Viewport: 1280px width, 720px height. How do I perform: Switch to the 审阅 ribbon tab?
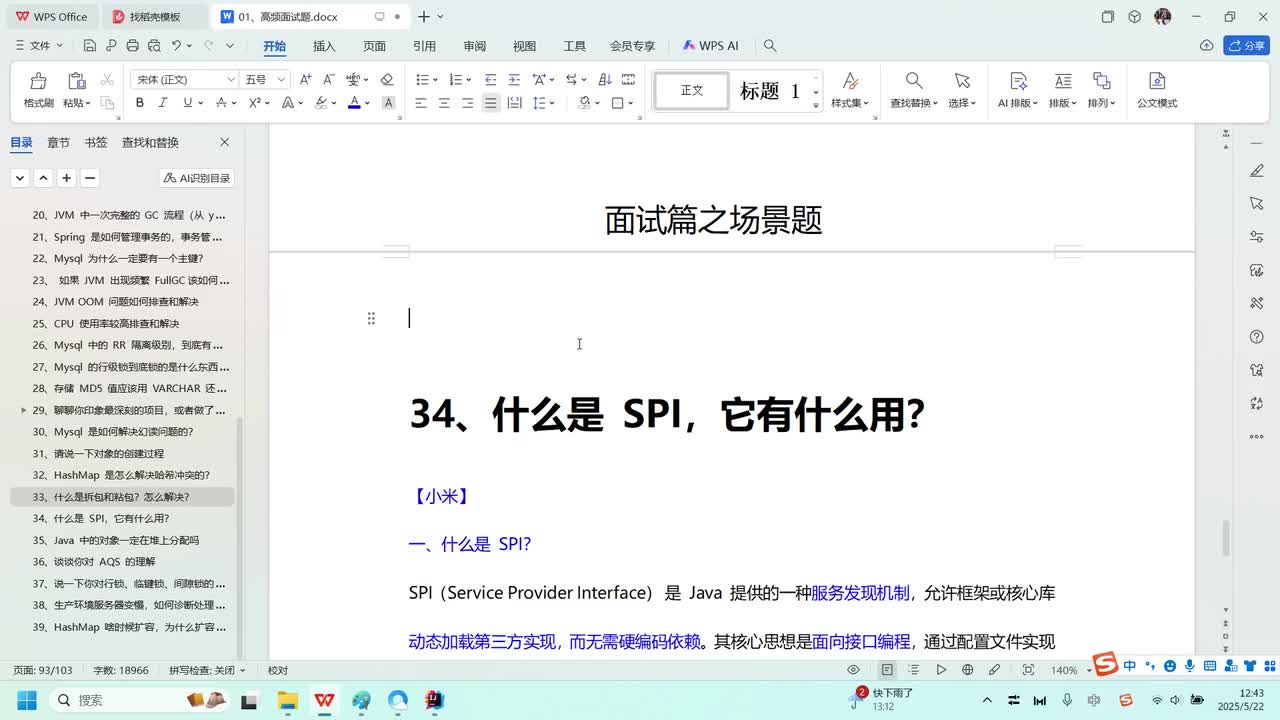pos(474,46)
